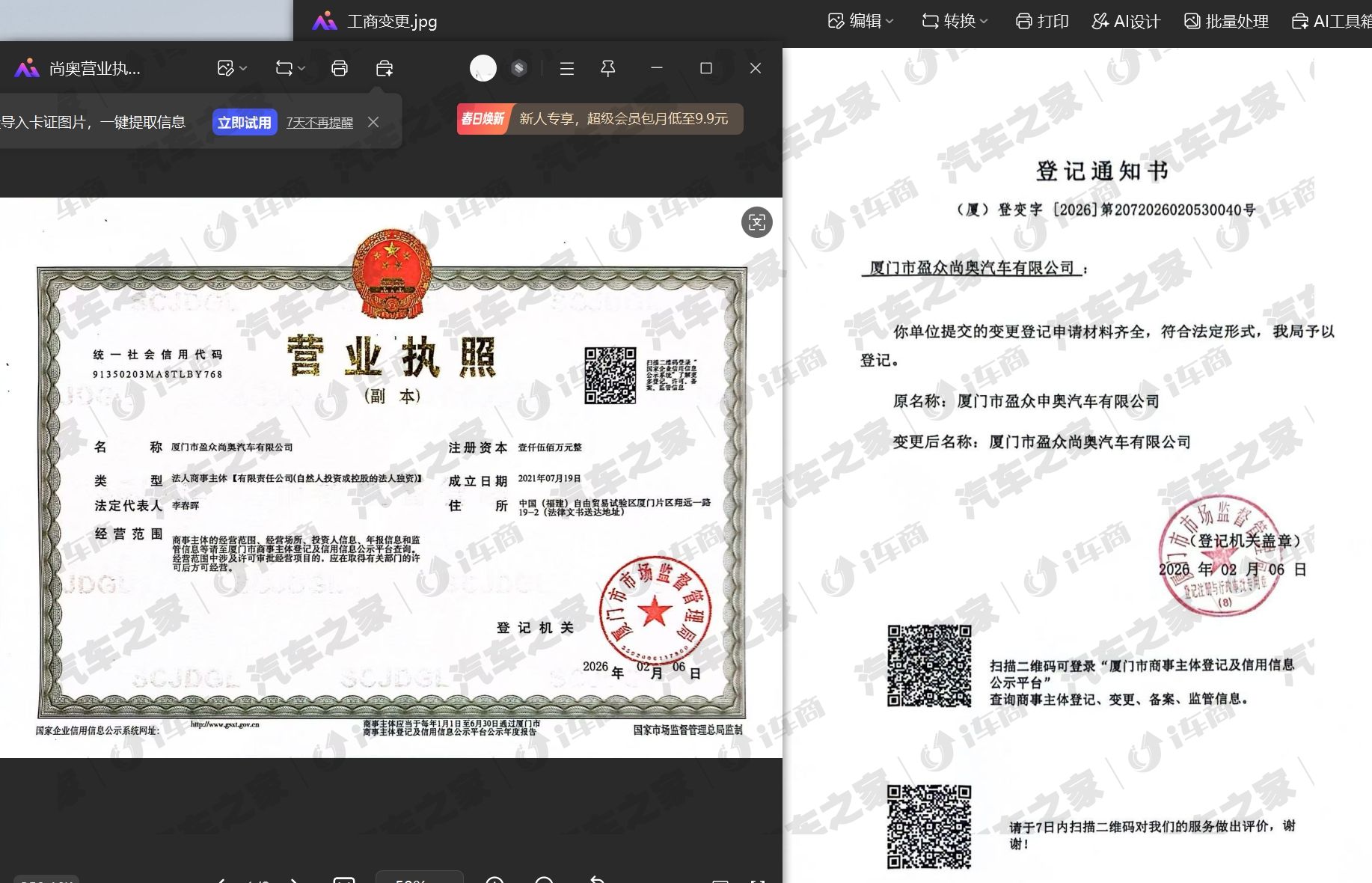Open AI工具箱 in the top toolbar
The height and width of the screenshot is (883, 1372).
coord(1332,21)
